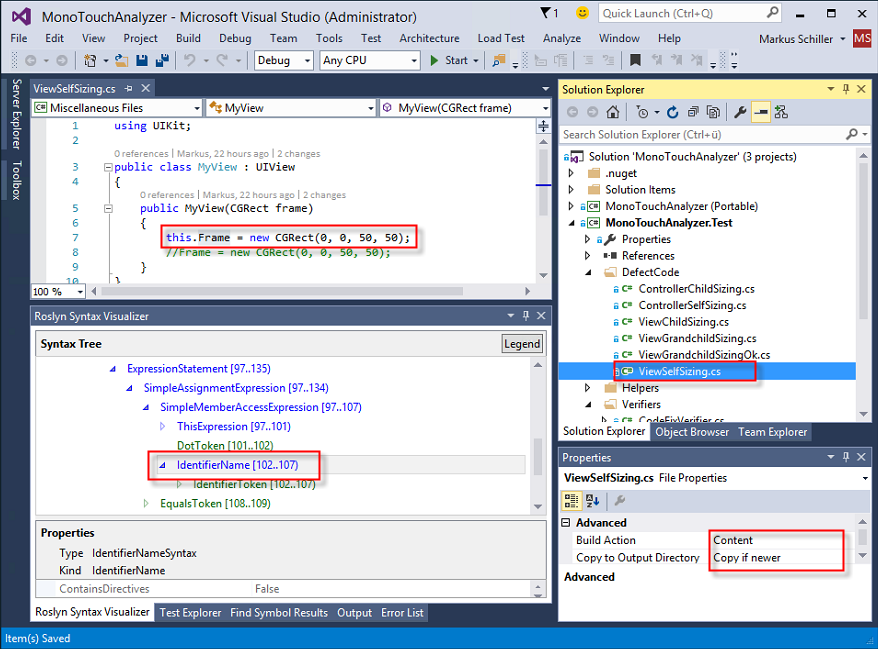
Task: Click the Start debugging button
Action: pos(450,60)
